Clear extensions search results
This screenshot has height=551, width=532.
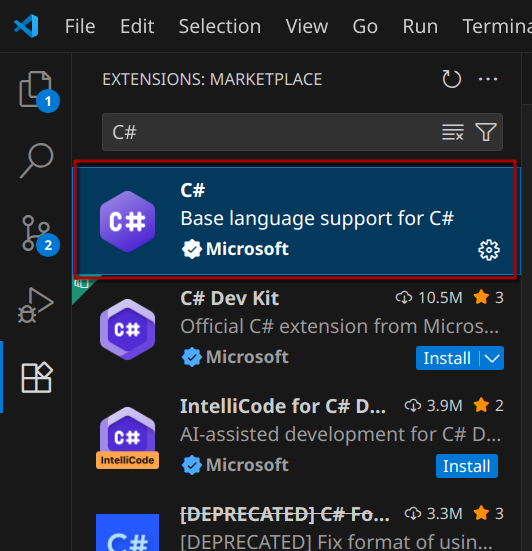[453, 132]
